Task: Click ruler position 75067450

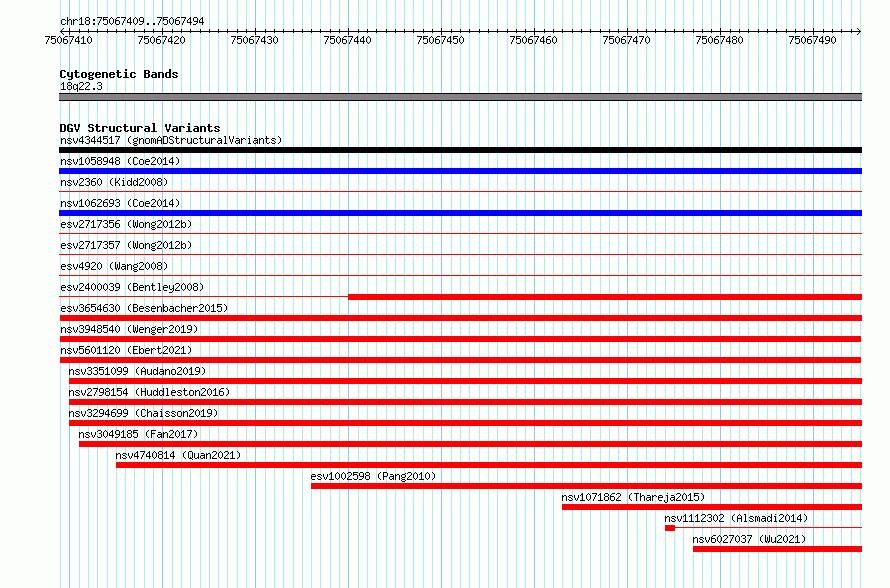Action: click(x=440, y=40)
